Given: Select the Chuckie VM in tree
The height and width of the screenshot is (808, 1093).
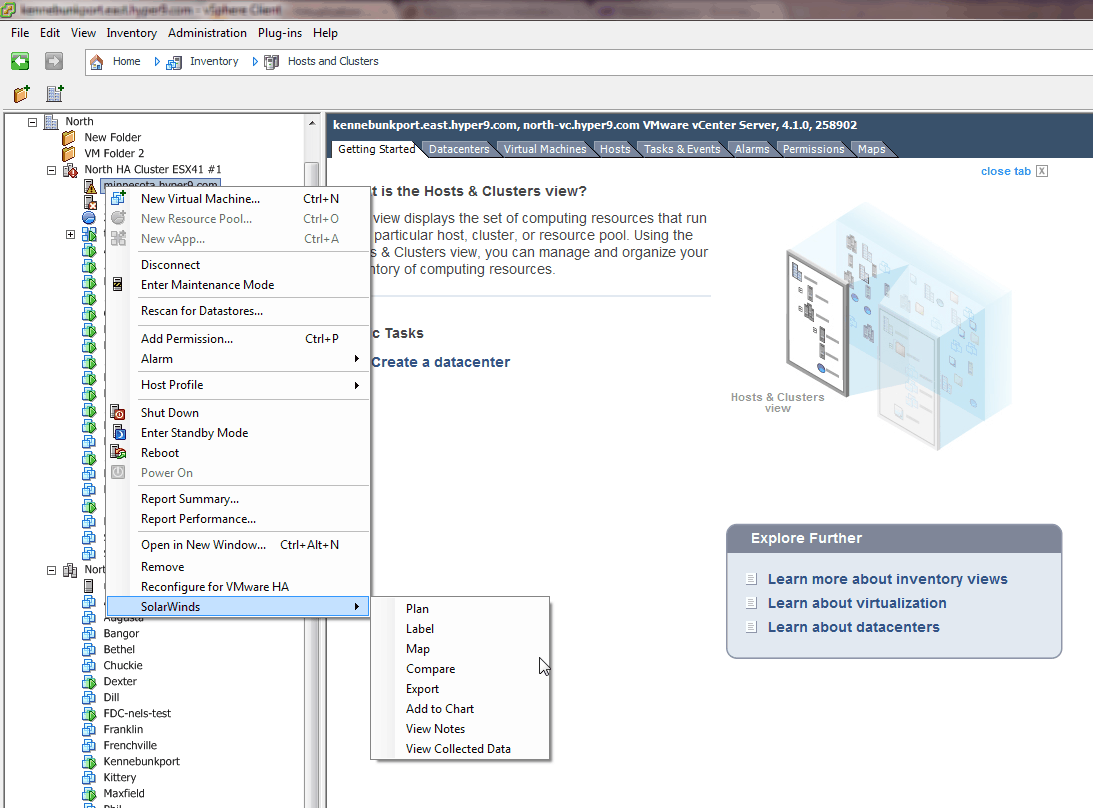Looking at the screenshot, I should coord(123,665).
